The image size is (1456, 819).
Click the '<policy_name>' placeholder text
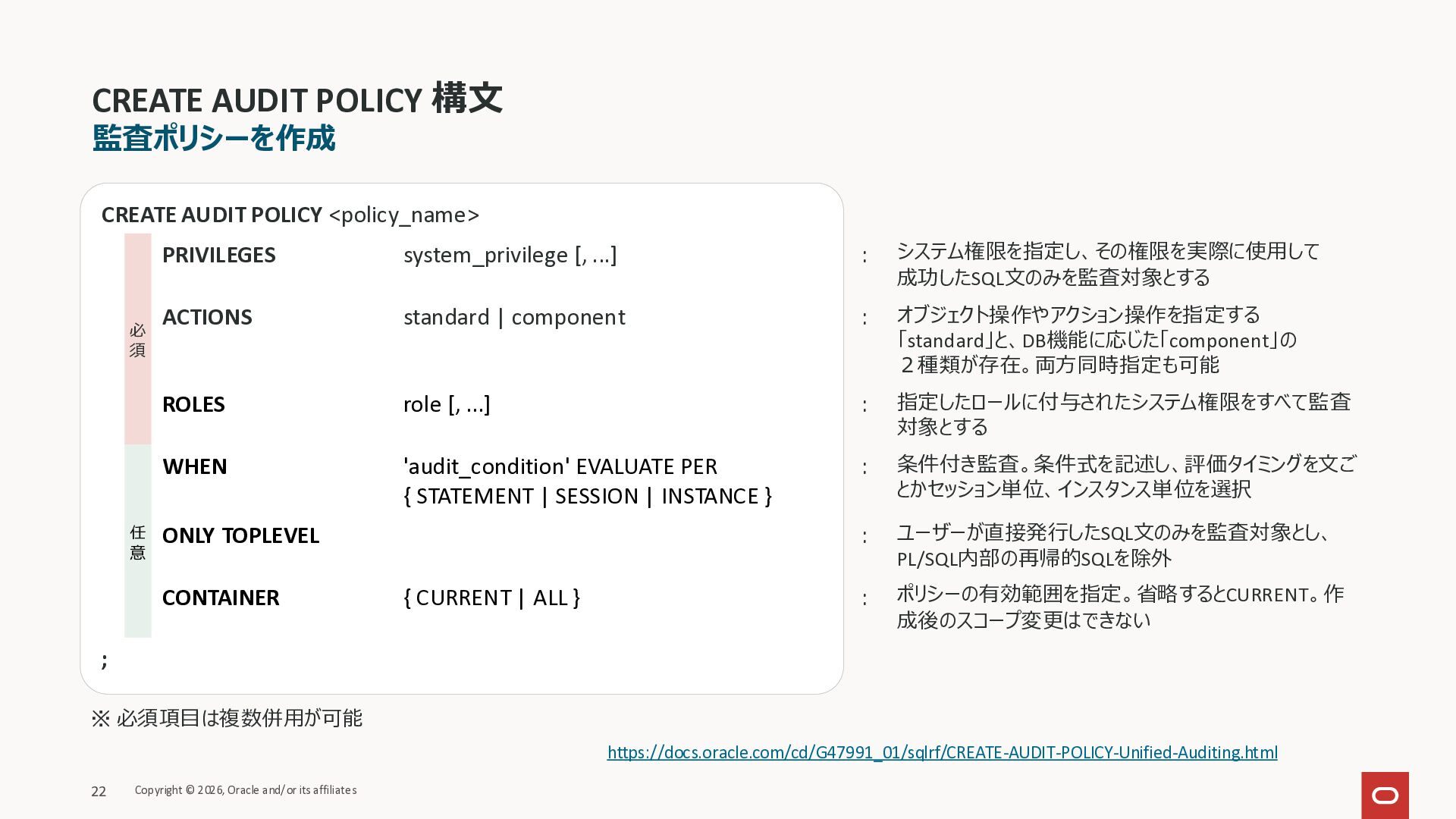pos(404,215)
